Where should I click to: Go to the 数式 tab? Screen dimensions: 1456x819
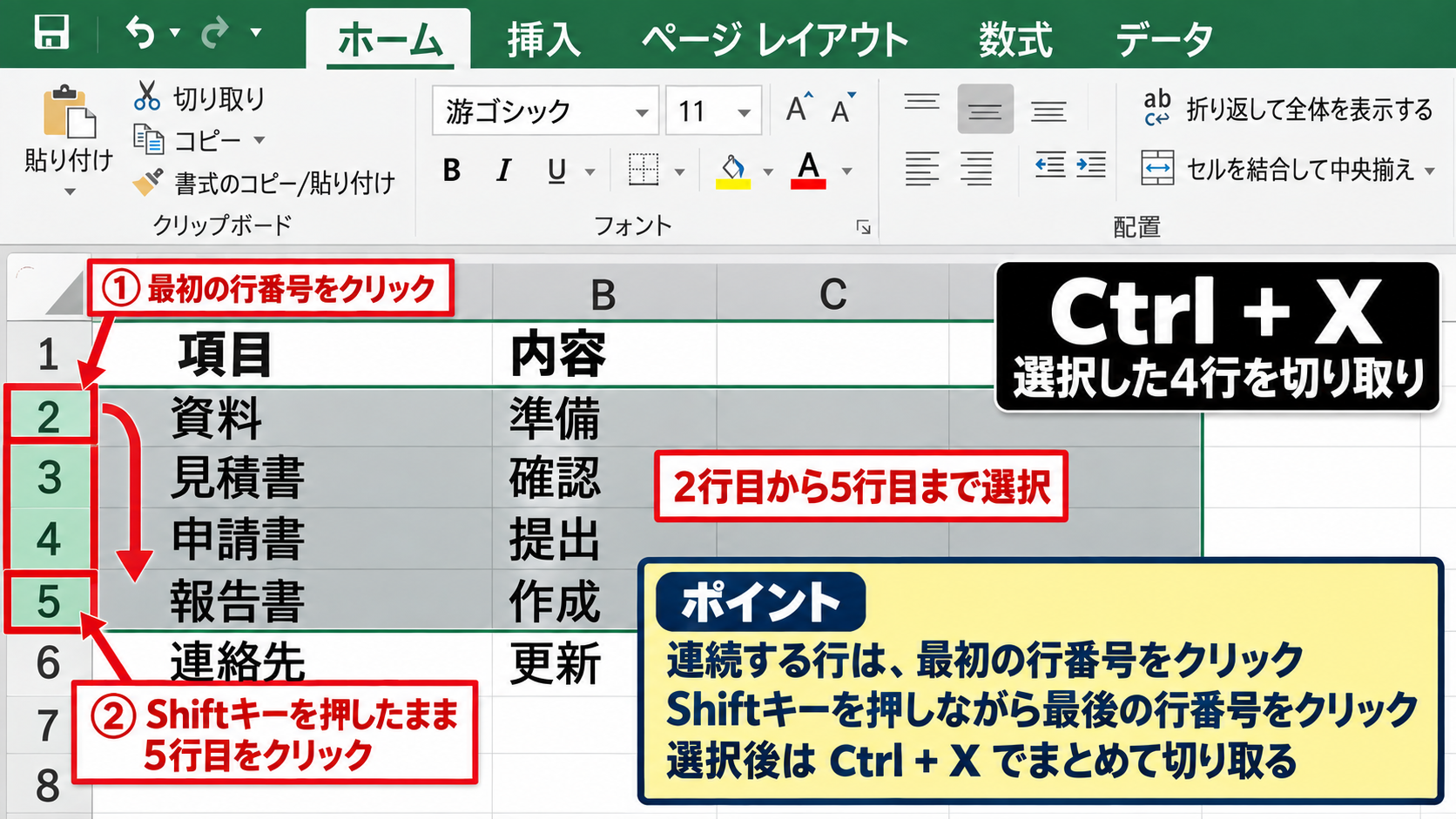coord(1015,40)
